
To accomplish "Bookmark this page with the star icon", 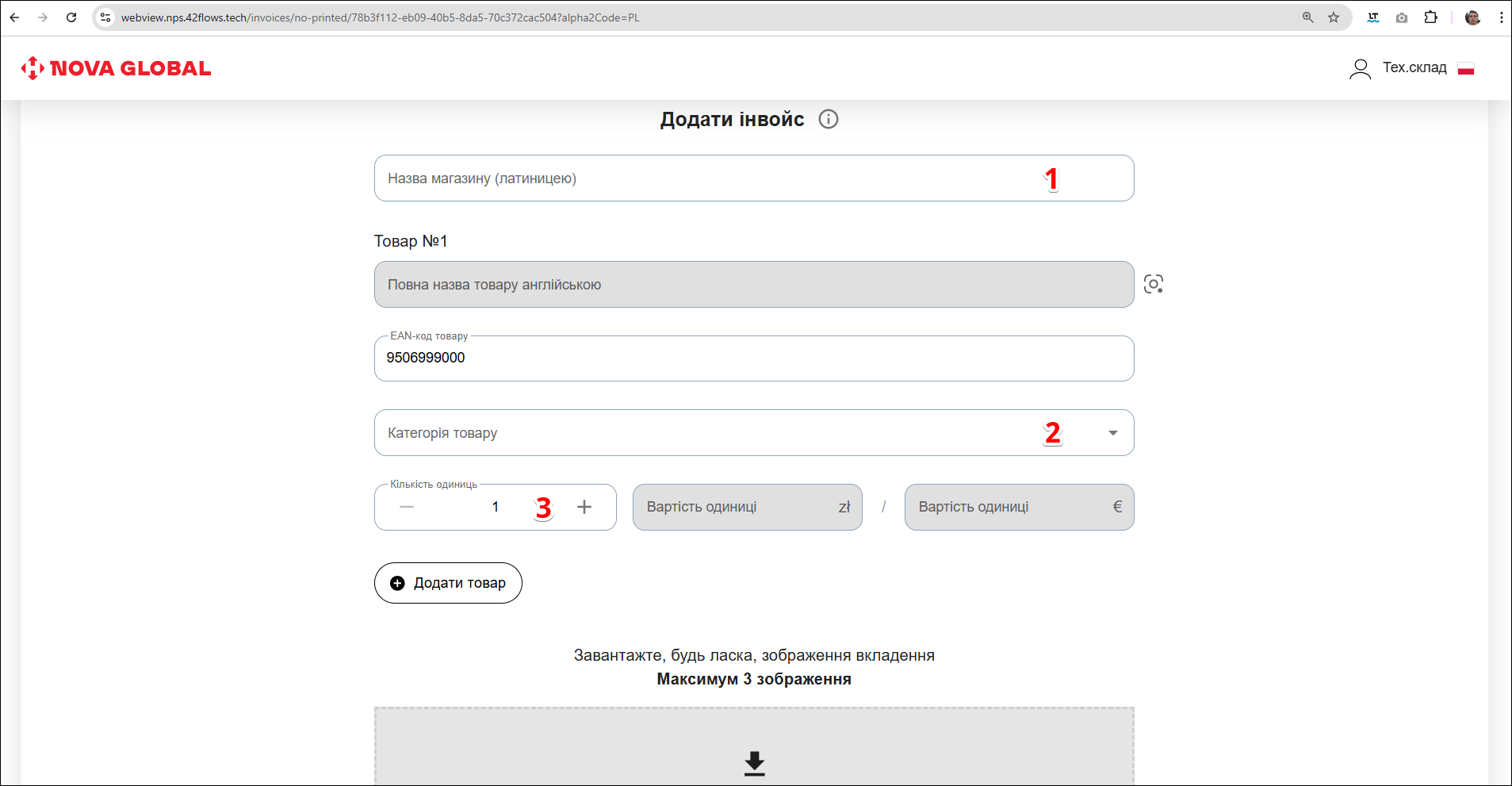I will (x=1334, y=17).
